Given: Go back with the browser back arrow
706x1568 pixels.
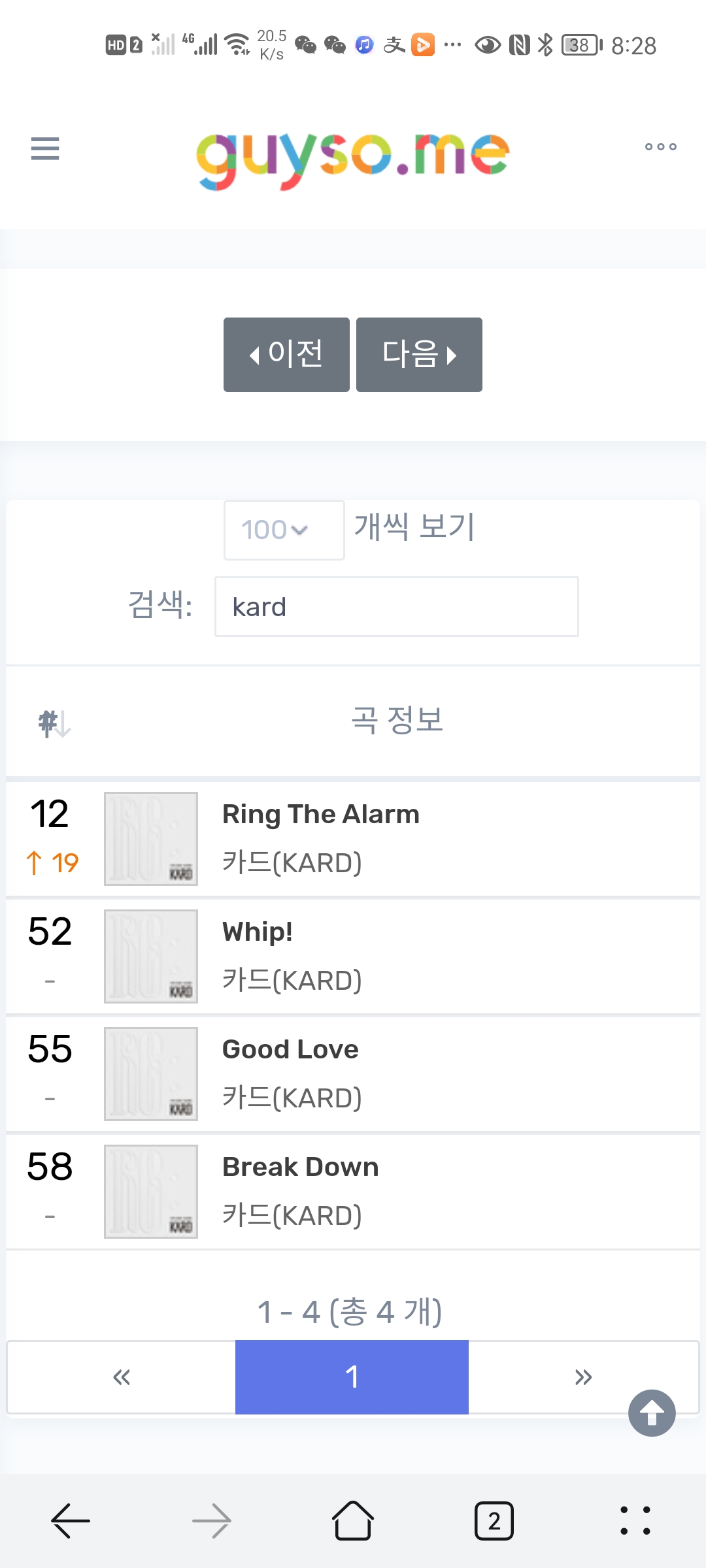Looking at the screenshot, I should [71, 1520].
